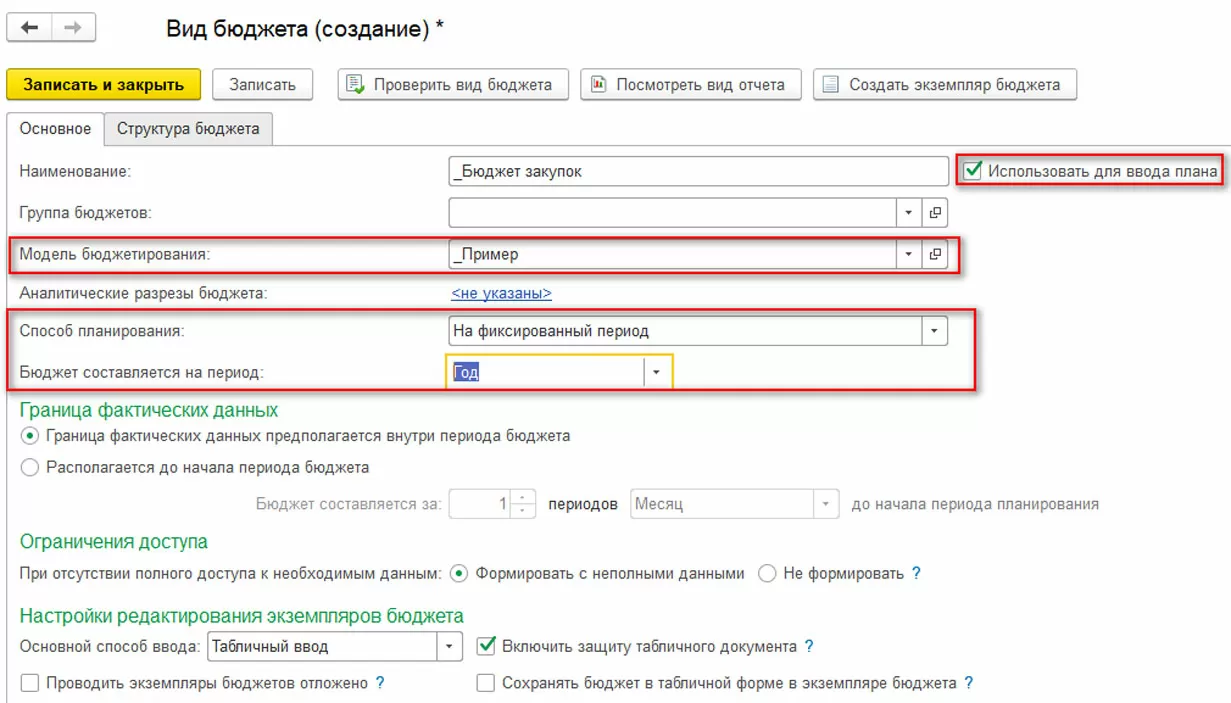Toggle Использовать для ввода плана checkbox
1231x703 pixels.
point(972,171)
